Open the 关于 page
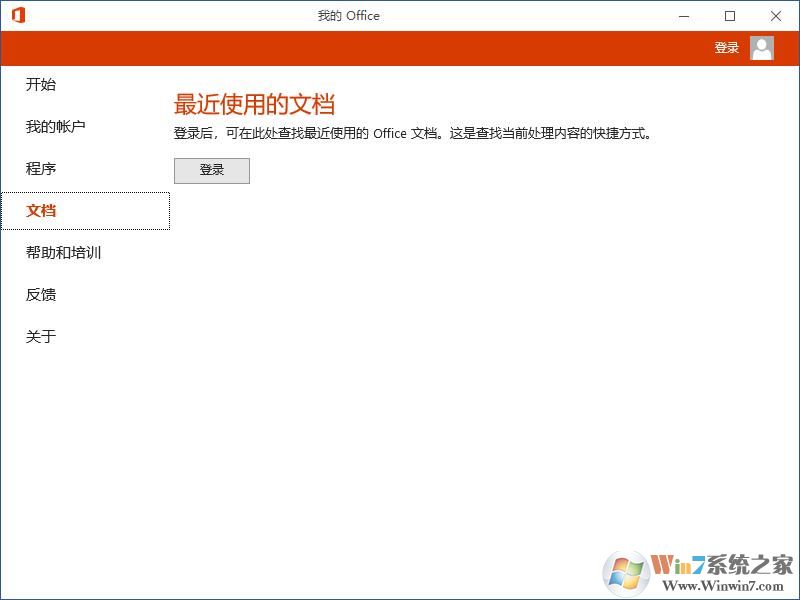 (x=41, y=336)
